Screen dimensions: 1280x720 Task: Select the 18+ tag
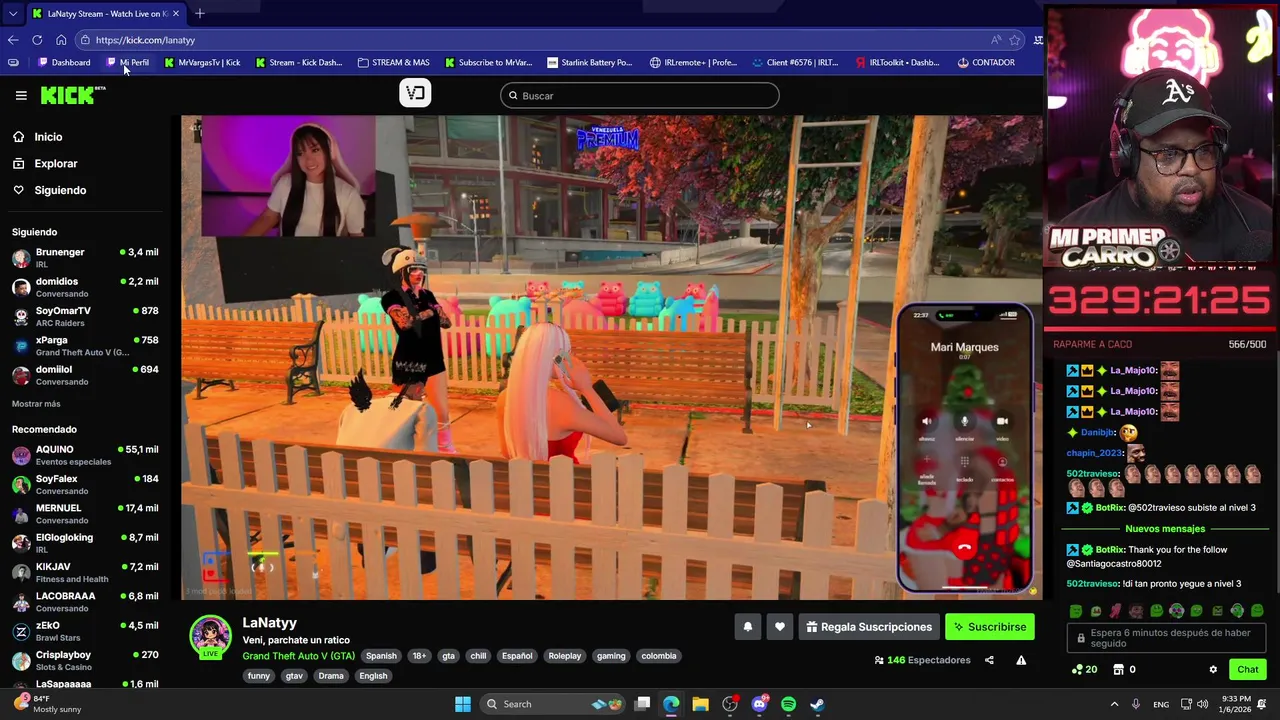[419, 656]
